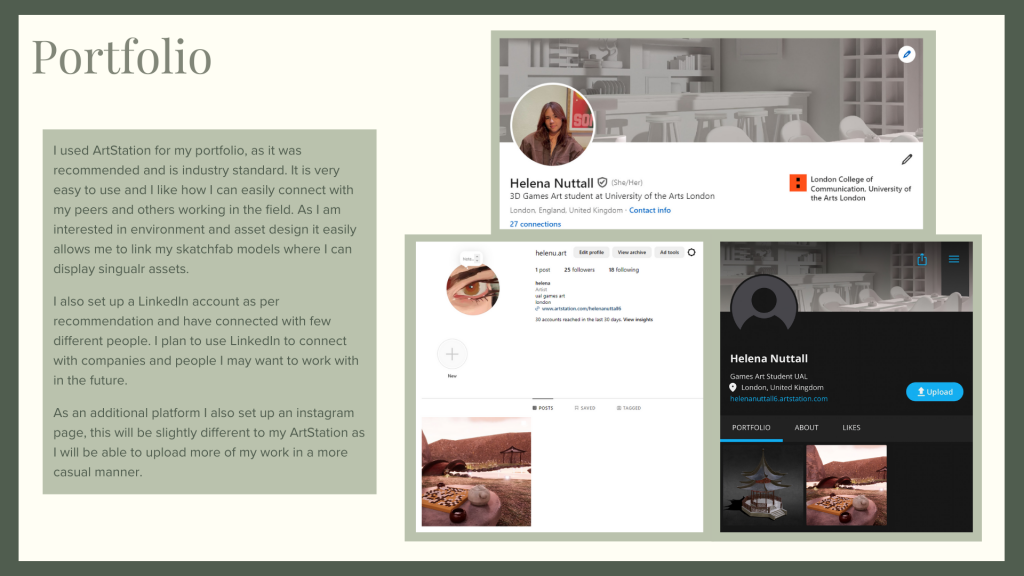
Task: Click the verification shield beside Helena Nuttall
Action: pyautogui.click(x=602, y=183)
